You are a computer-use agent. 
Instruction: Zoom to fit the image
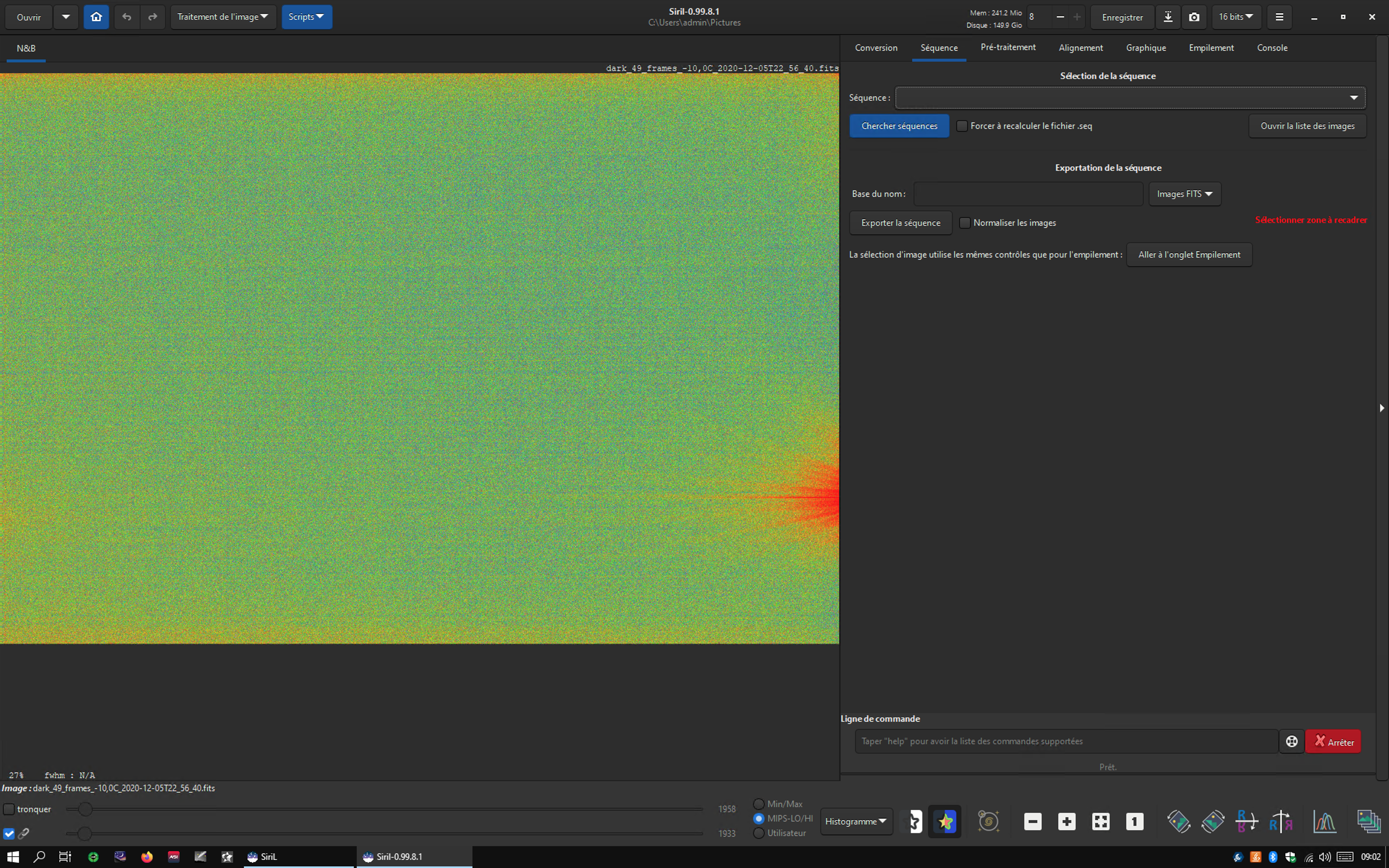click(x=1100, y=821)
